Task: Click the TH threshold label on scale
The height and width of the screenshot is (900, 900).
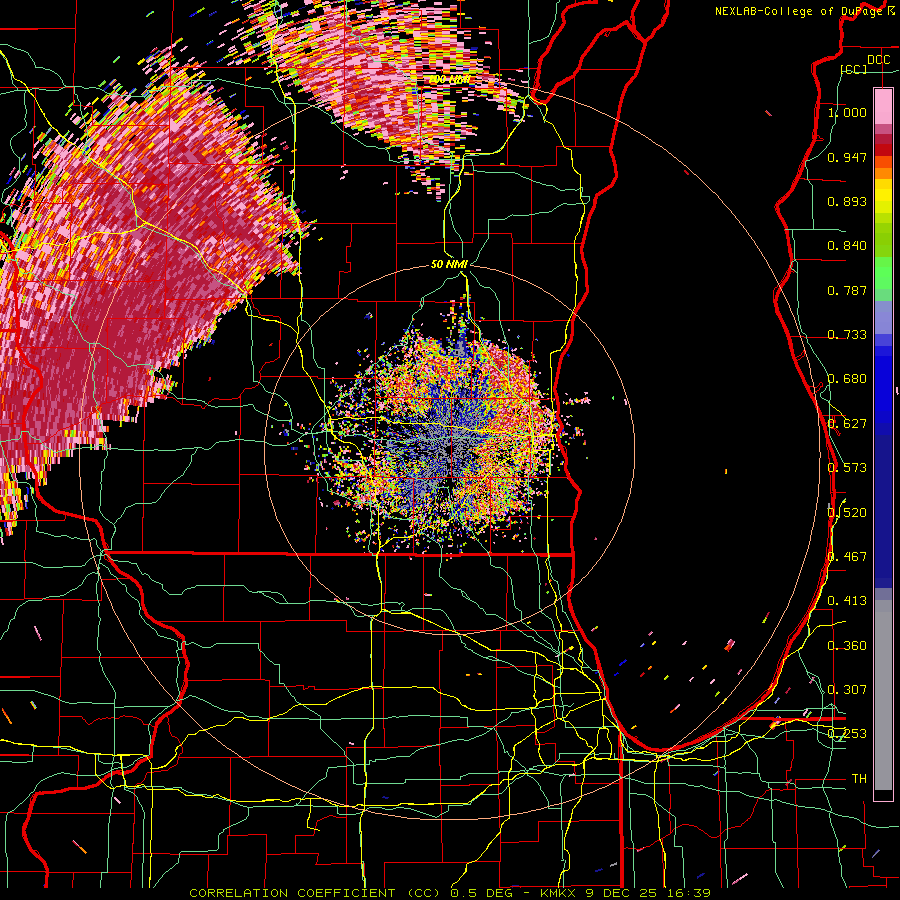Action: click(x=859, y=778)
